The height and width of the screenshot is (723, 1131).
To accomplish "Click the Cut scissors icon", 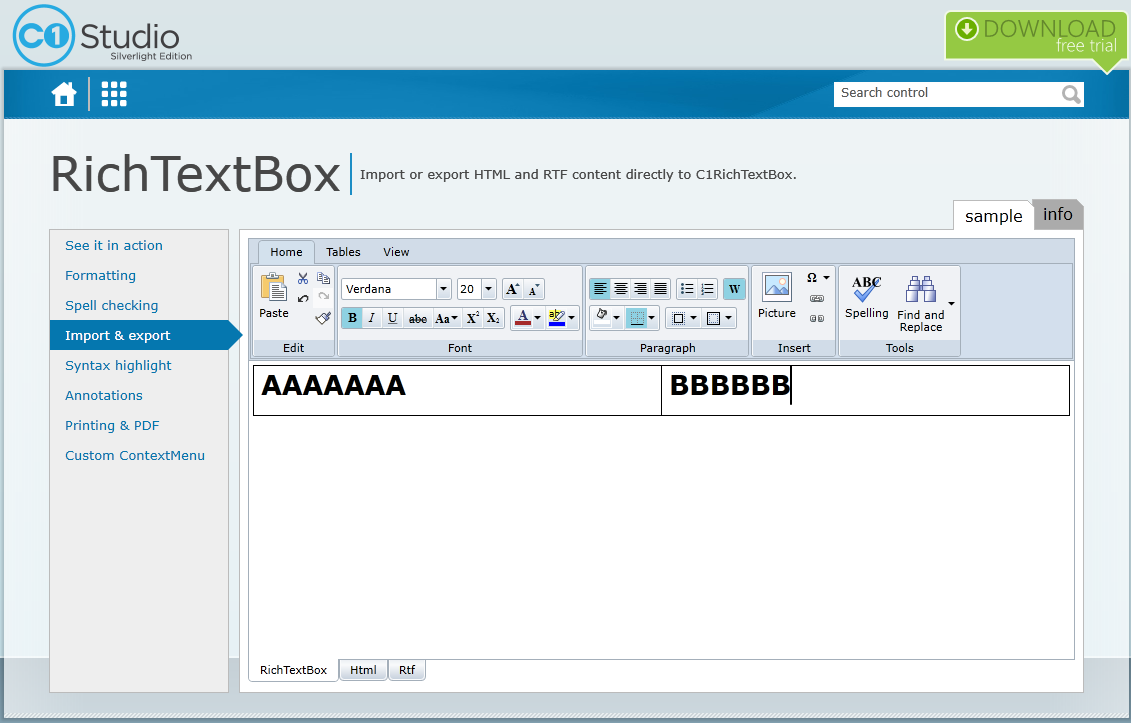I will pos(303,279).
